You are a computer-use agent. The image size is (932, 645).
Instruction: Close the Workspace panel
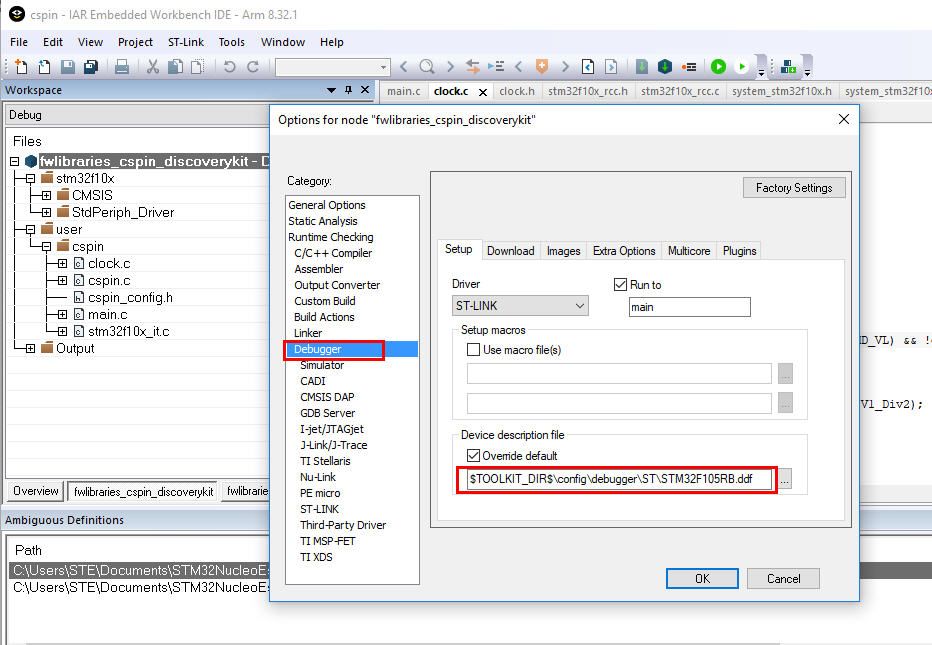(x=365, y=90)
